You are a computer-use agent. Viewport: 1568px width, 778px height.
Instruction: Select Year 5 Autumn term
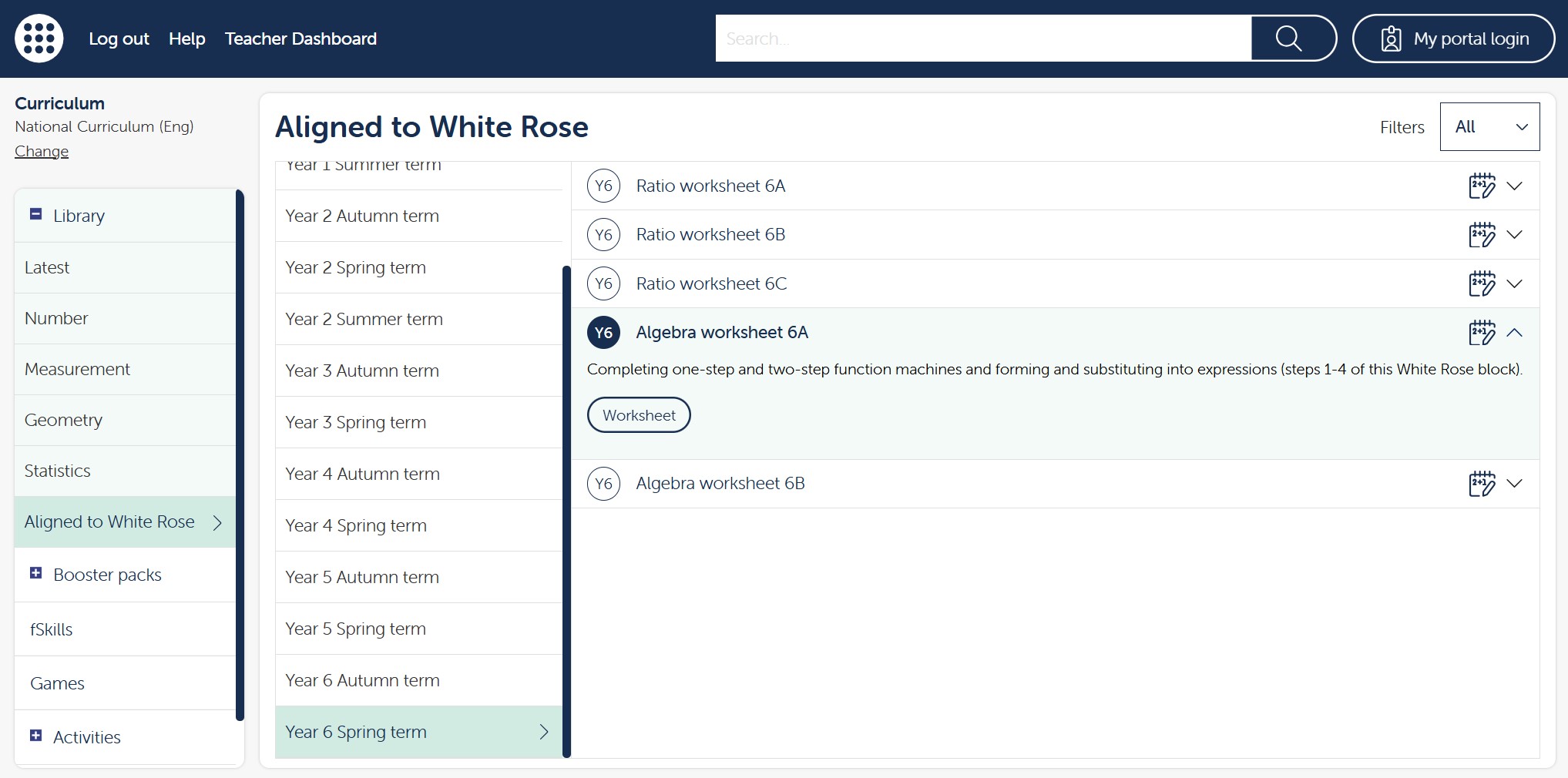[419, 577]
